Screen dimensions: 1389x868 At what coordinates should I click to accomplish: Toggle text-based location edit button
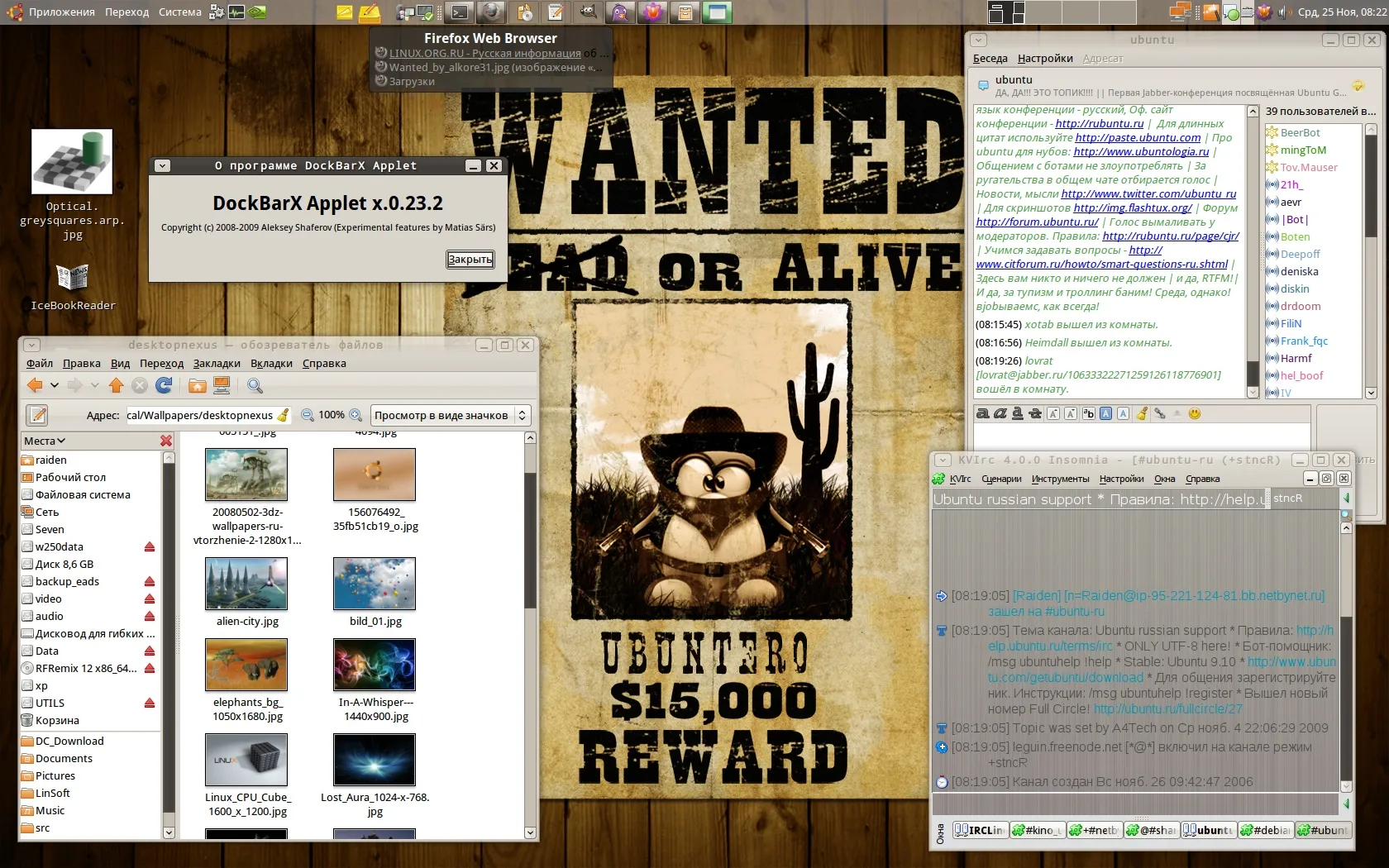point(37,415)
